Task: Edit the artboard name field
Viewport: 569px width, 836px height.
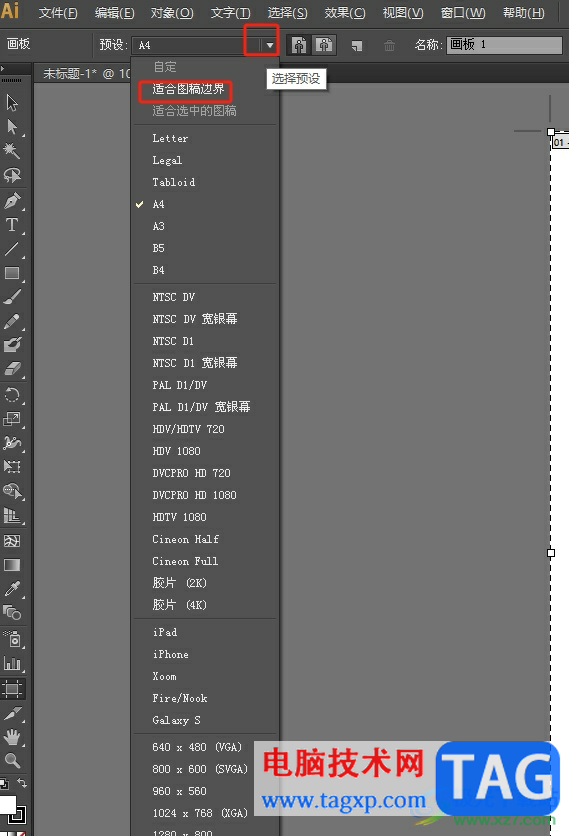Action: click(504, 45)
